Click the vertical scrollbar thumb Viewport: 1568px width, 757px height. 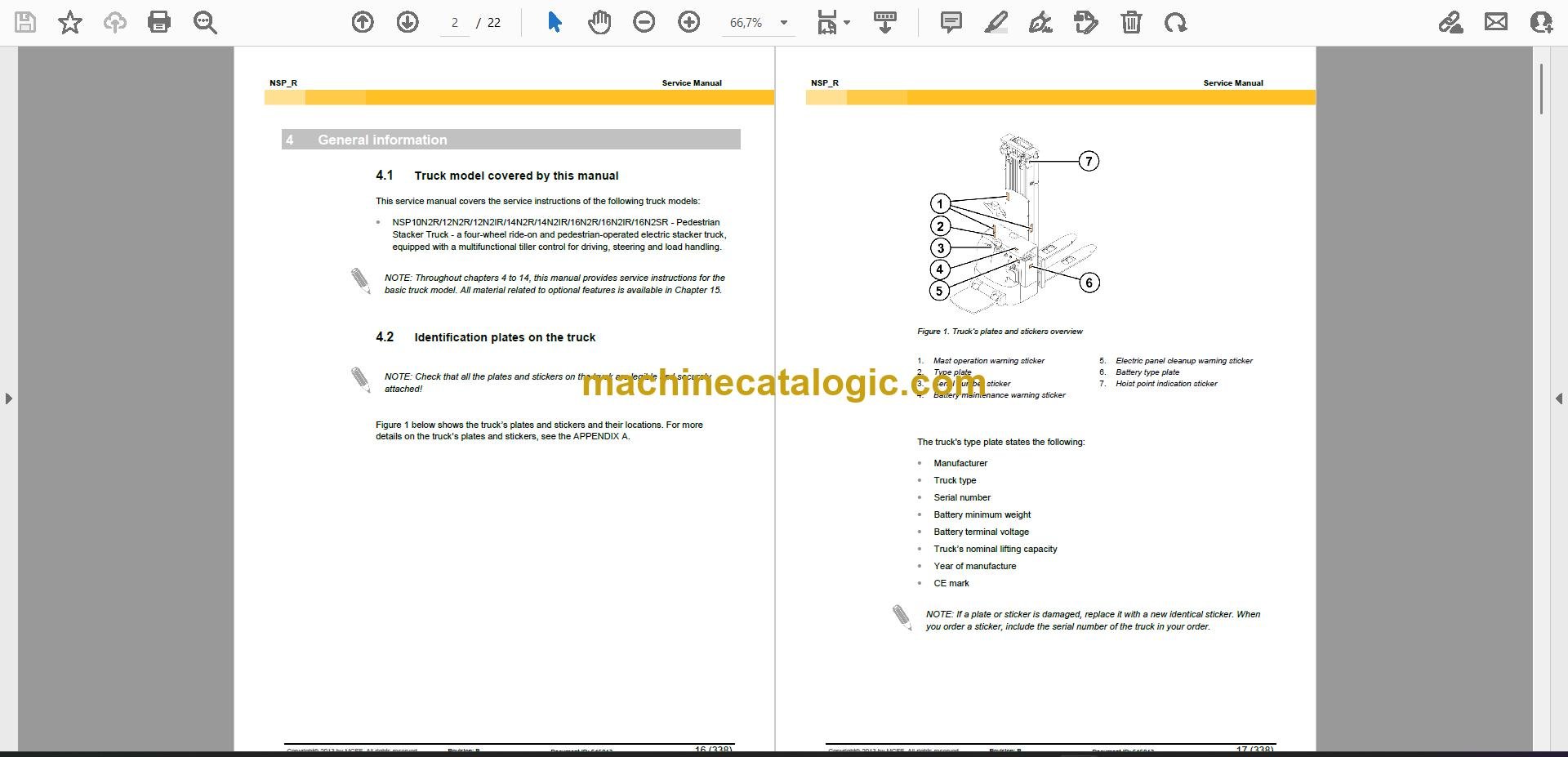(x=1541, y=88)
